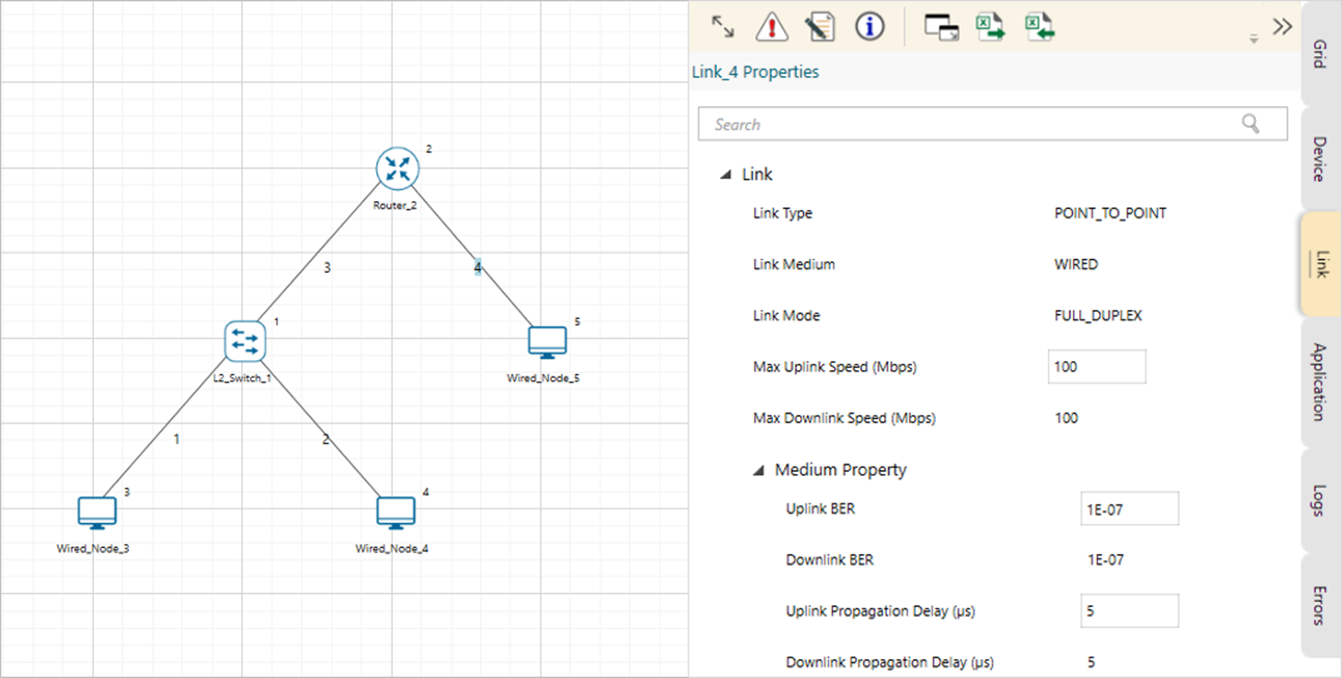Click the Wired_Node_5 name label
The width and height of the screenshot is (1342, 678).
544,379
